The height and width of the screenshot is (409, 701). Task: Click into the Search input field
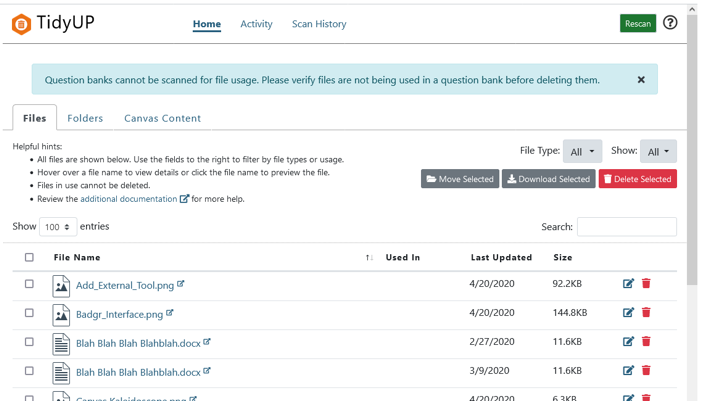point(627,227)
